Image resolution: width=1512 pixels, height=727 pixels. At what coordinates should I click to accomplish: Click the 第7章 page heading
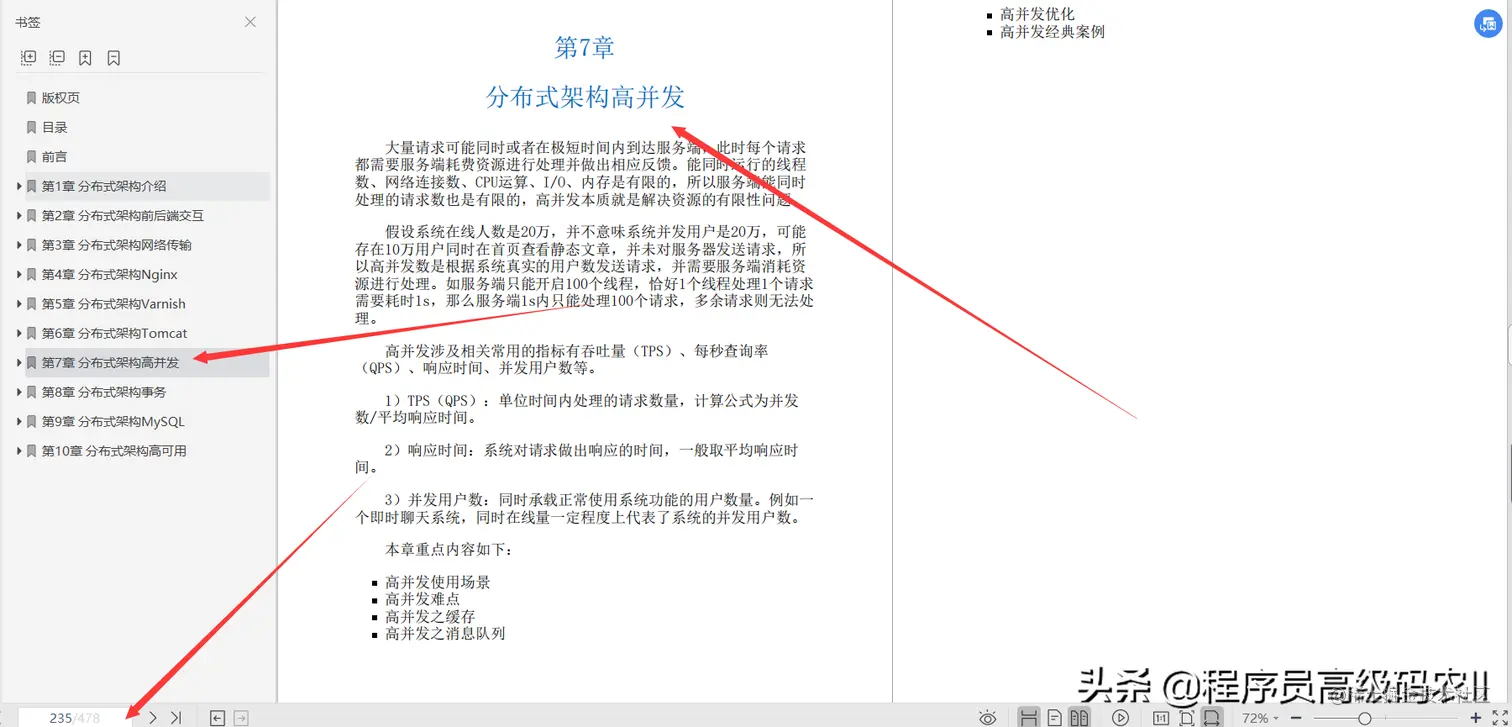(x=585, y=46)
